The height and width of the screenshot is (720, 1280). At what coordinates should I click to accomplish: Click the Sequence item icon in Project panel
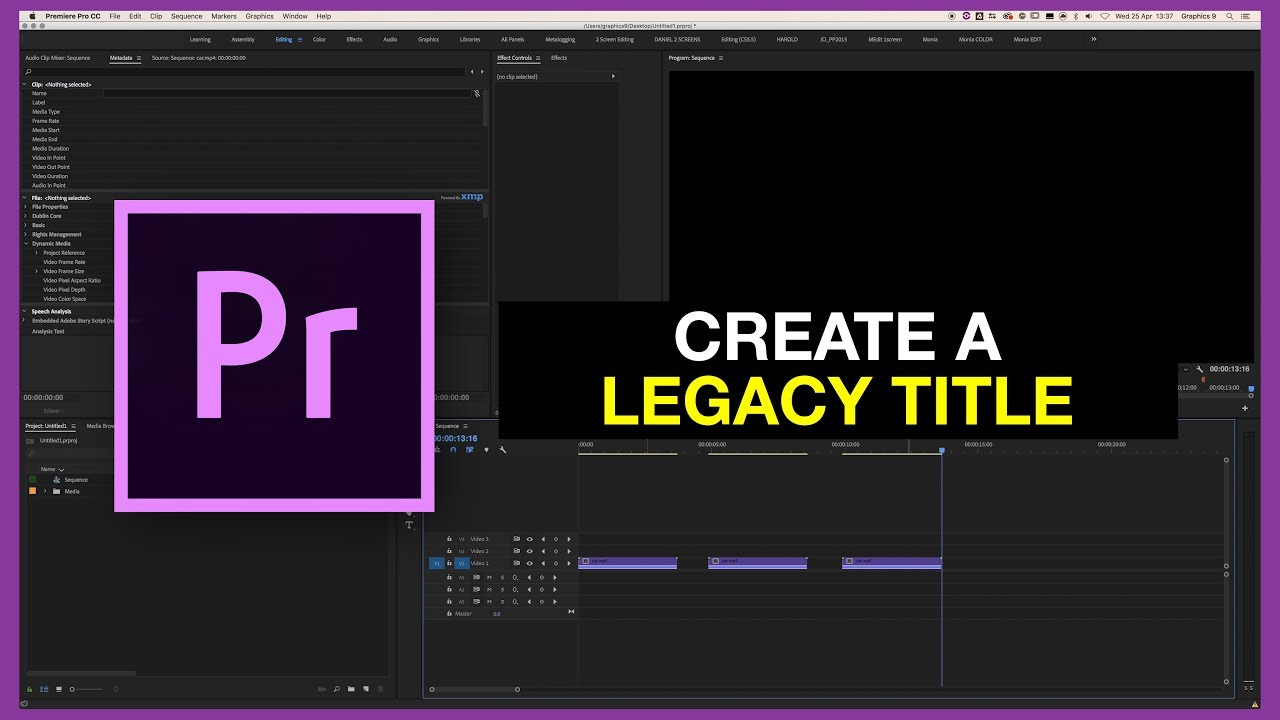(56, 480)
